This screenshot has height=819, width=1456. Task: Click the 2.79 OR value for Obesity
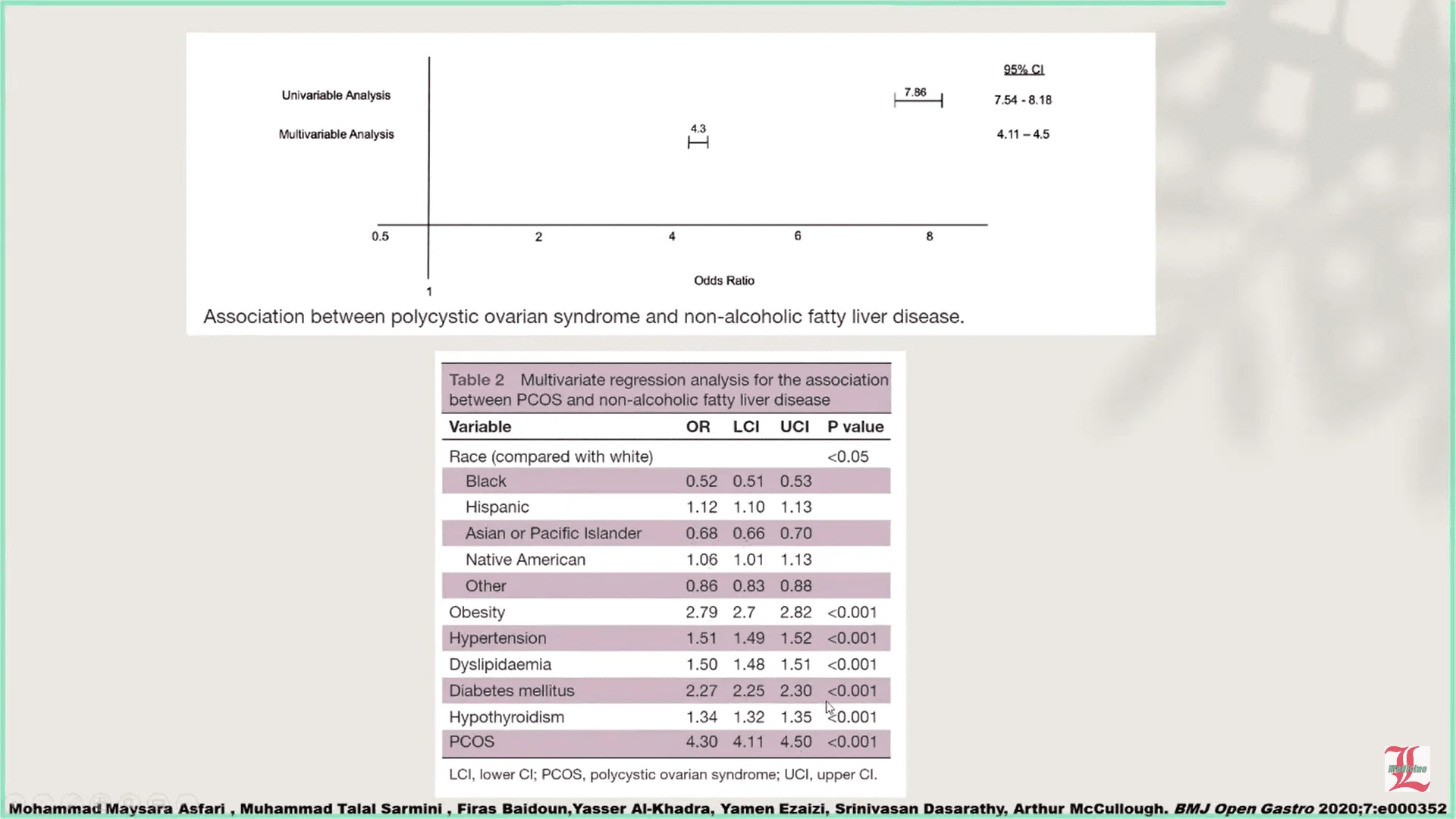pyautogui.click(x=701, y=612)
